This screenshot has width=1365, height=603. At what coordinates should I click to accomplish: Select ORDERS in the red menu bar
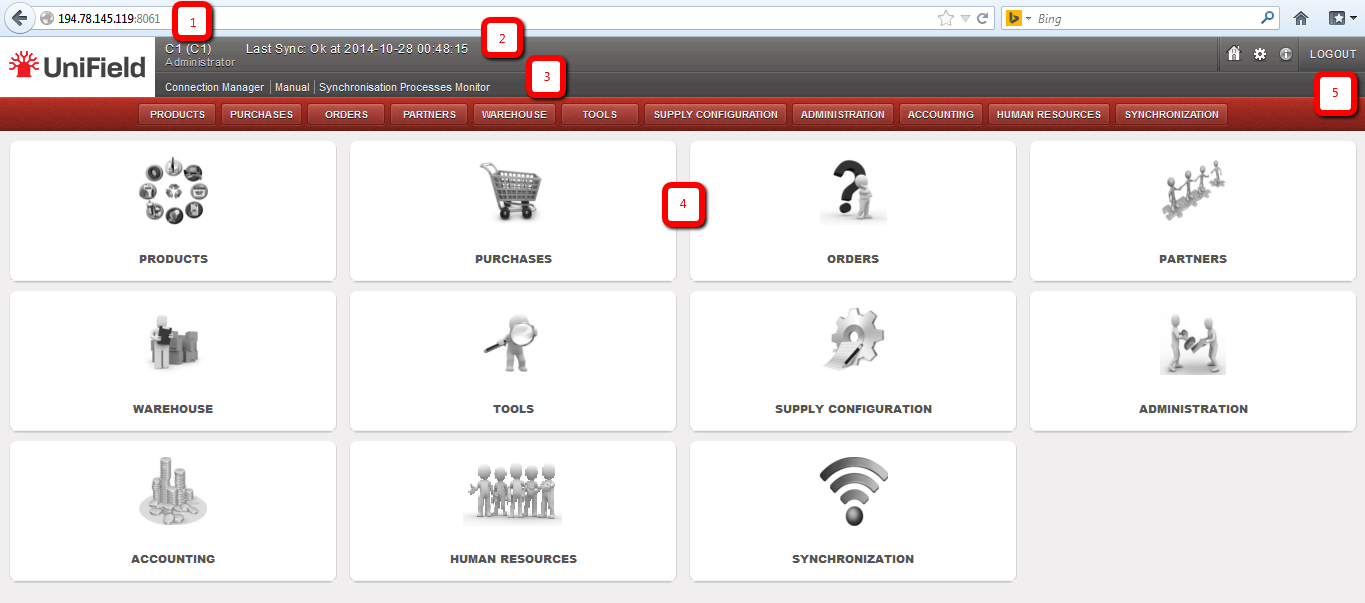346,114
